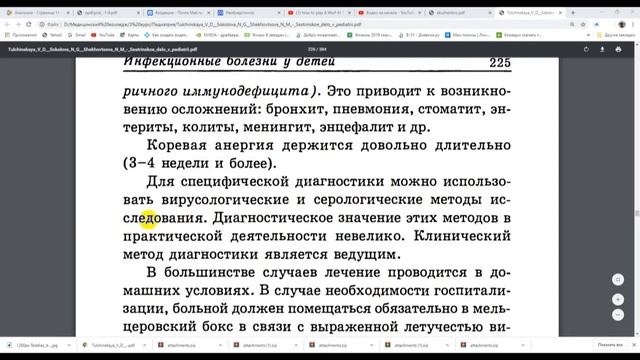Click the Показать все downloads button
This screenshot has width=640, height=360.
pyautogui.click(x=610, y=345)
